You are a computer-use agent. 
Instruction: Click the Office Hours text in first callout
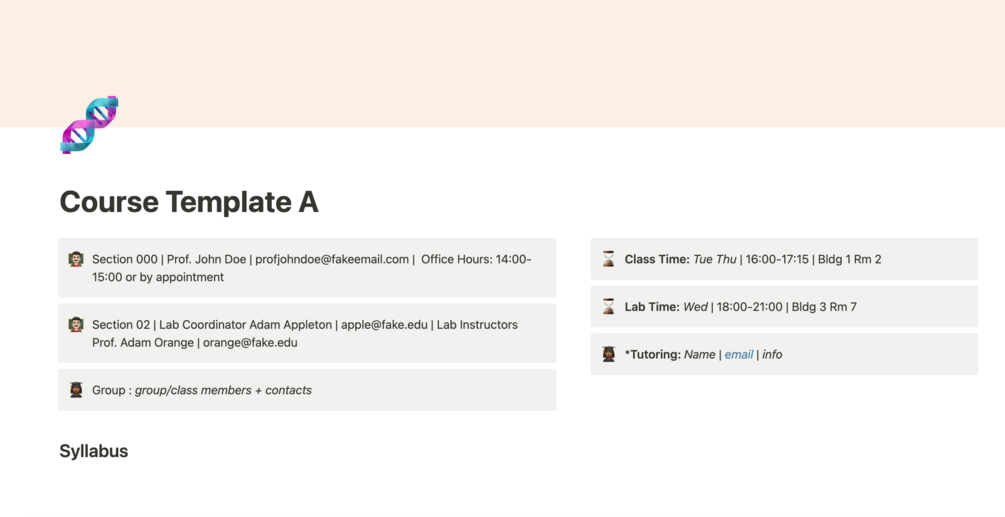(x=457, y=259)
